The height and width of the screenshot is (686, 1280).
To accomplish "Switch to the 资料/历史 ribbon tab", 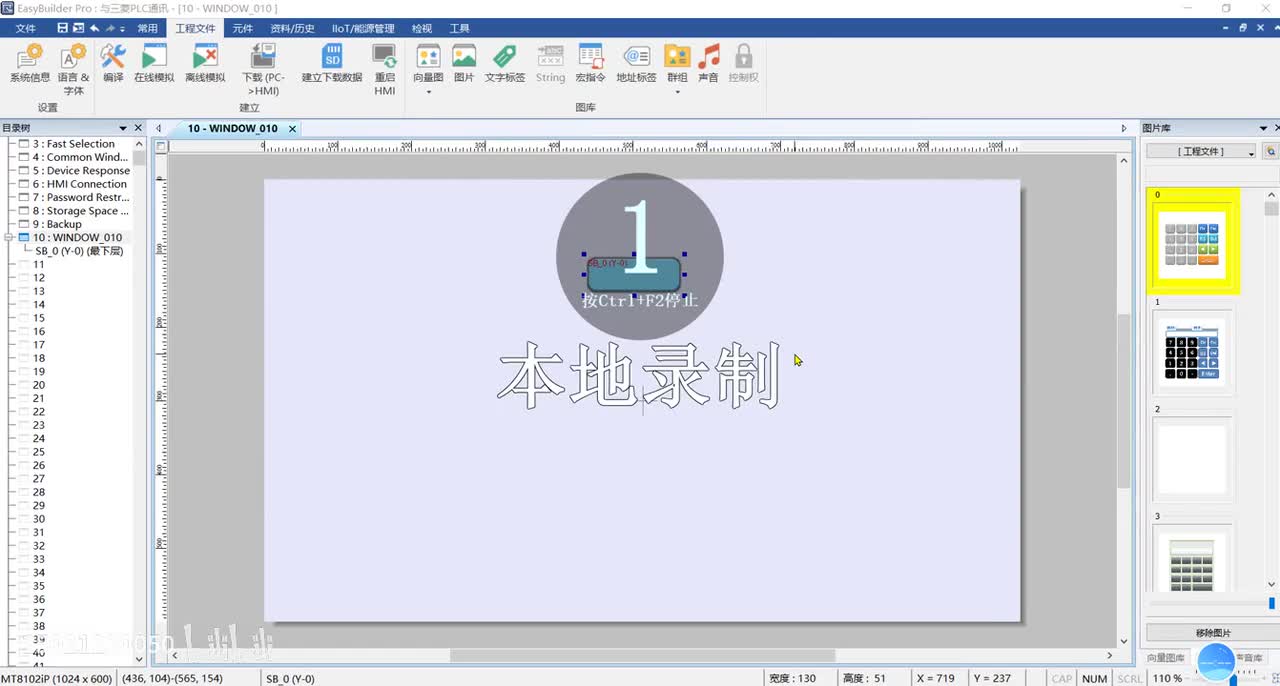I will [x=292, y=29].
